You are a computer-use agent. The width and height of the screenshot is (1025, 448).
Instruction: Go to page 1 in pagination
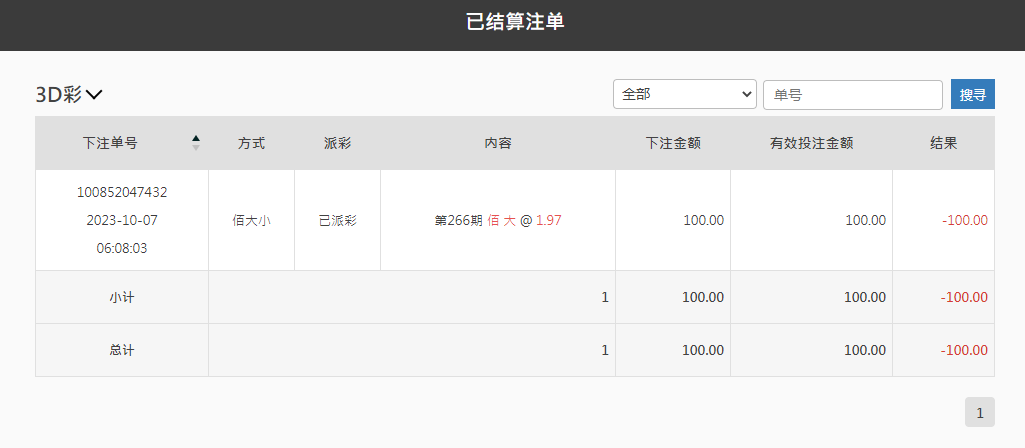tap(979, 412)
